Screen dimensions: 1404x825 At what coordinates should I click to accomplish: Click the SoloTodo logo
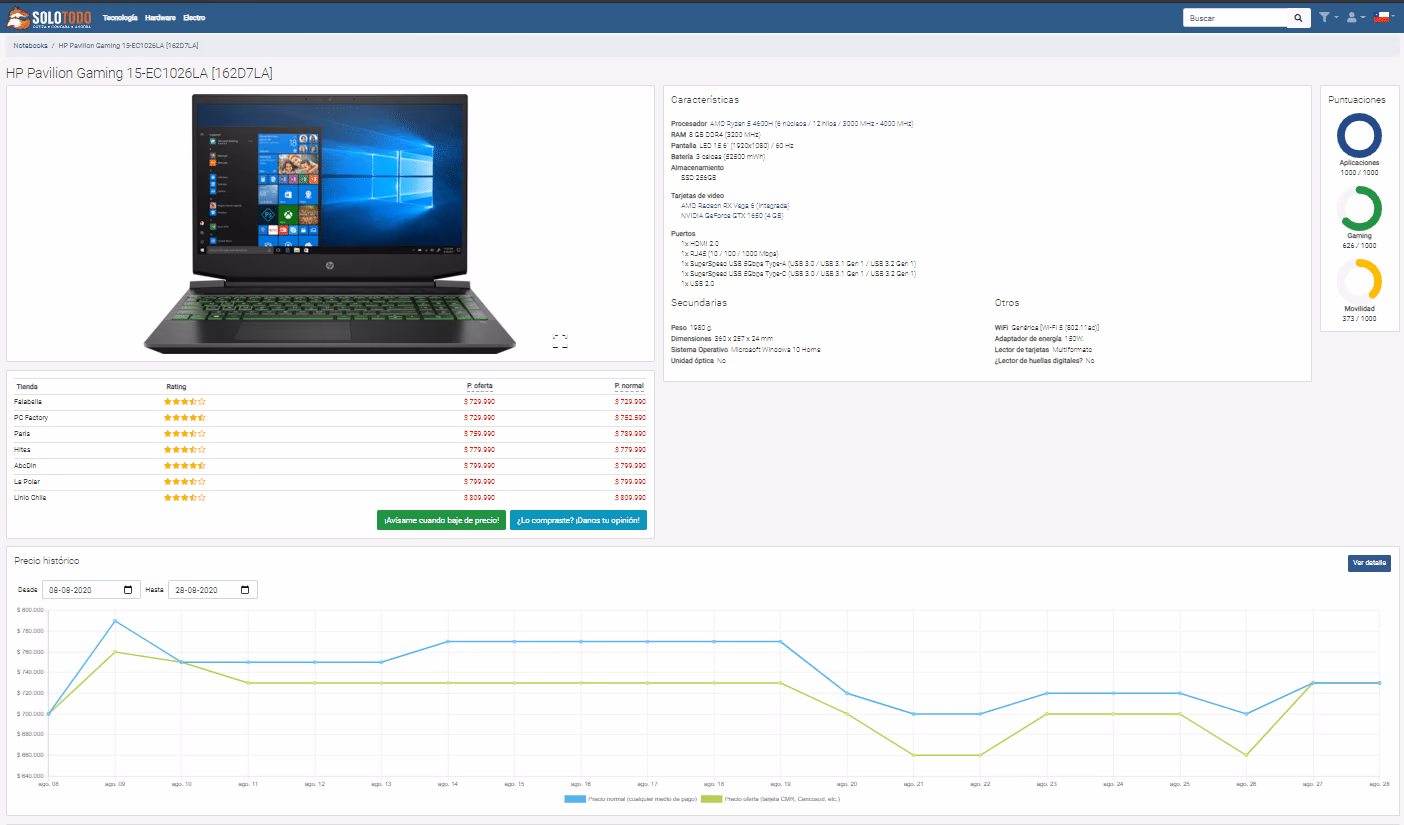click(x=49, y=18)
